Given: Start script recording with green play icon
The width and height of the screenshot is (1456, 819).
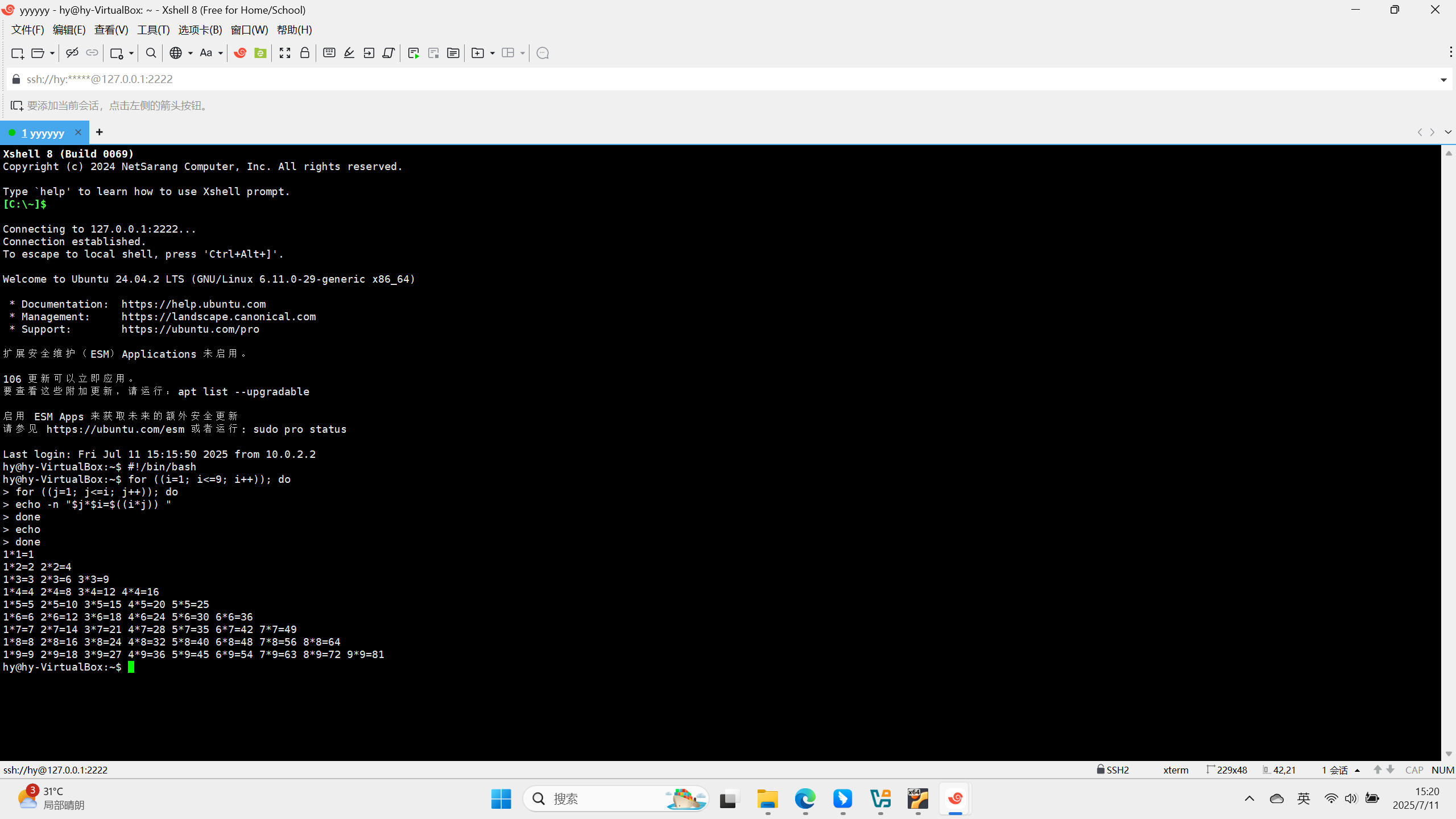Looking at the screenshot, I should [x=413, y=53].
